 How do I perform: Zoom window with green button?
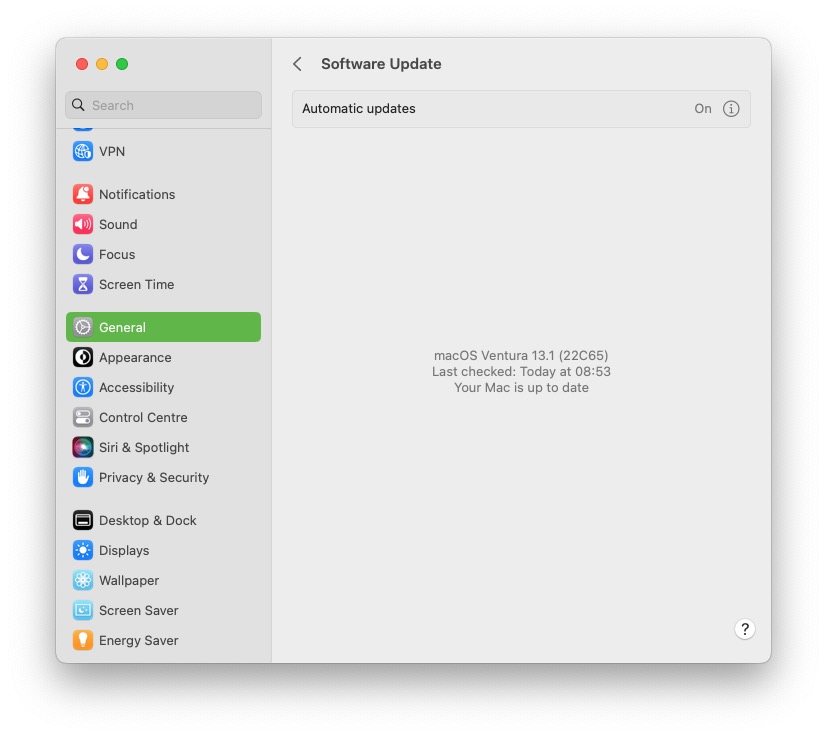[x=122, y=64]
